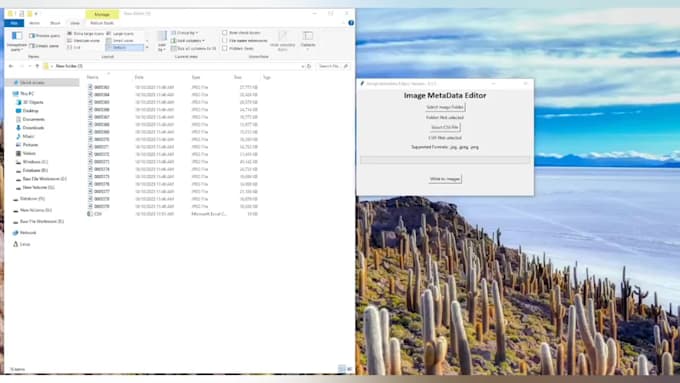680x383 pixels.
Task: Click the New folder icon in title bar
Action: point(29,13)
